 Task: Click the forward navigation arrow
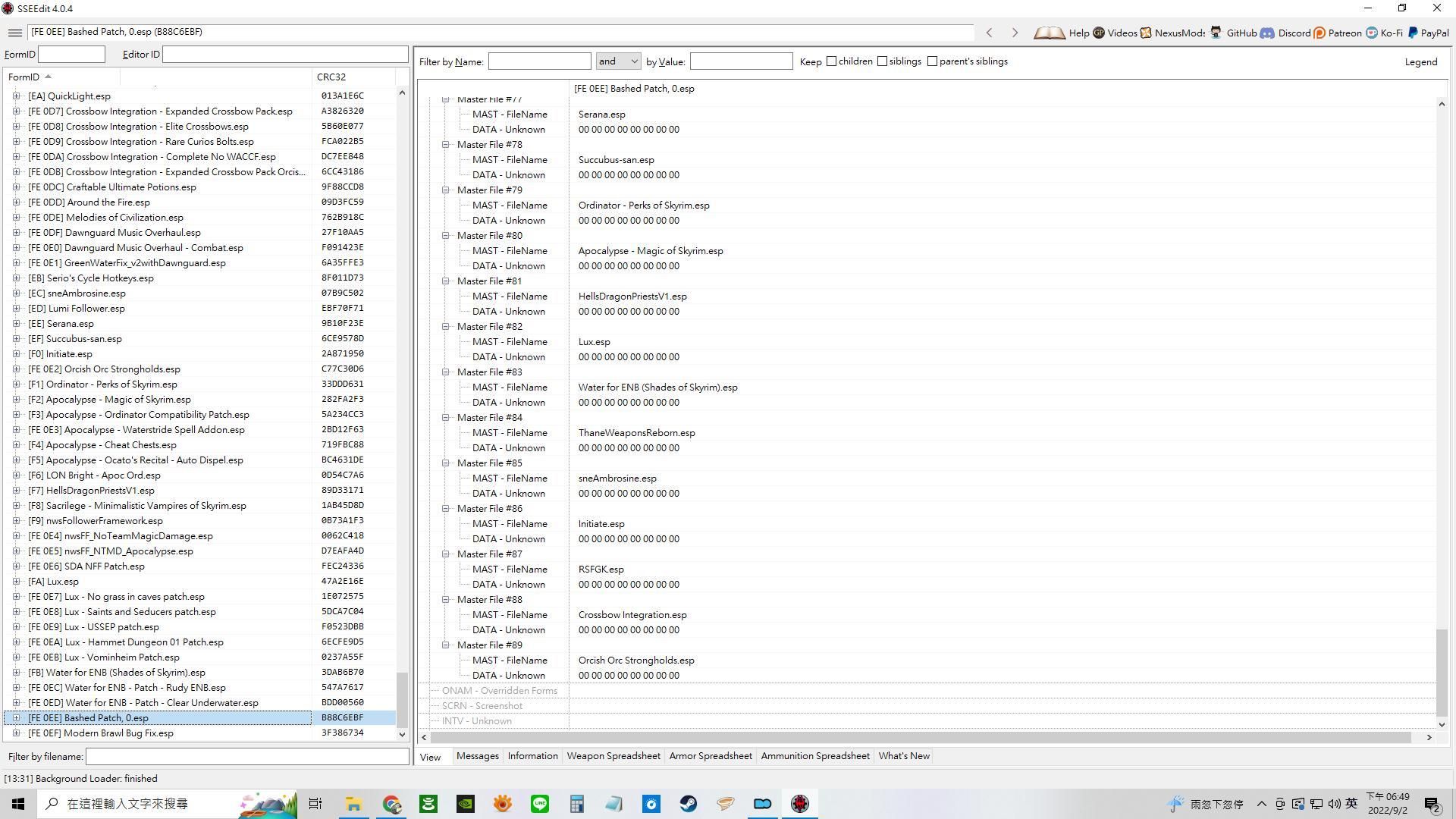(1015, 33)
